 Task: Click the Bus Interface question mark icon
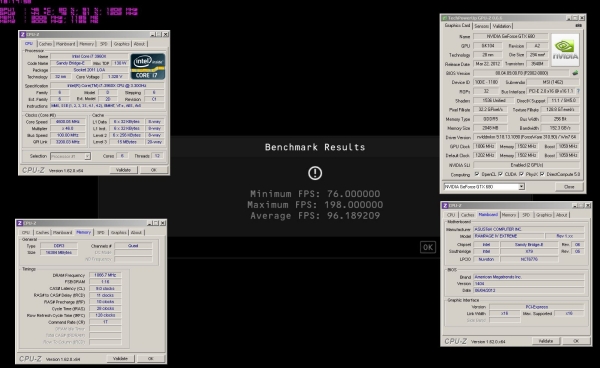coord(578,91)
